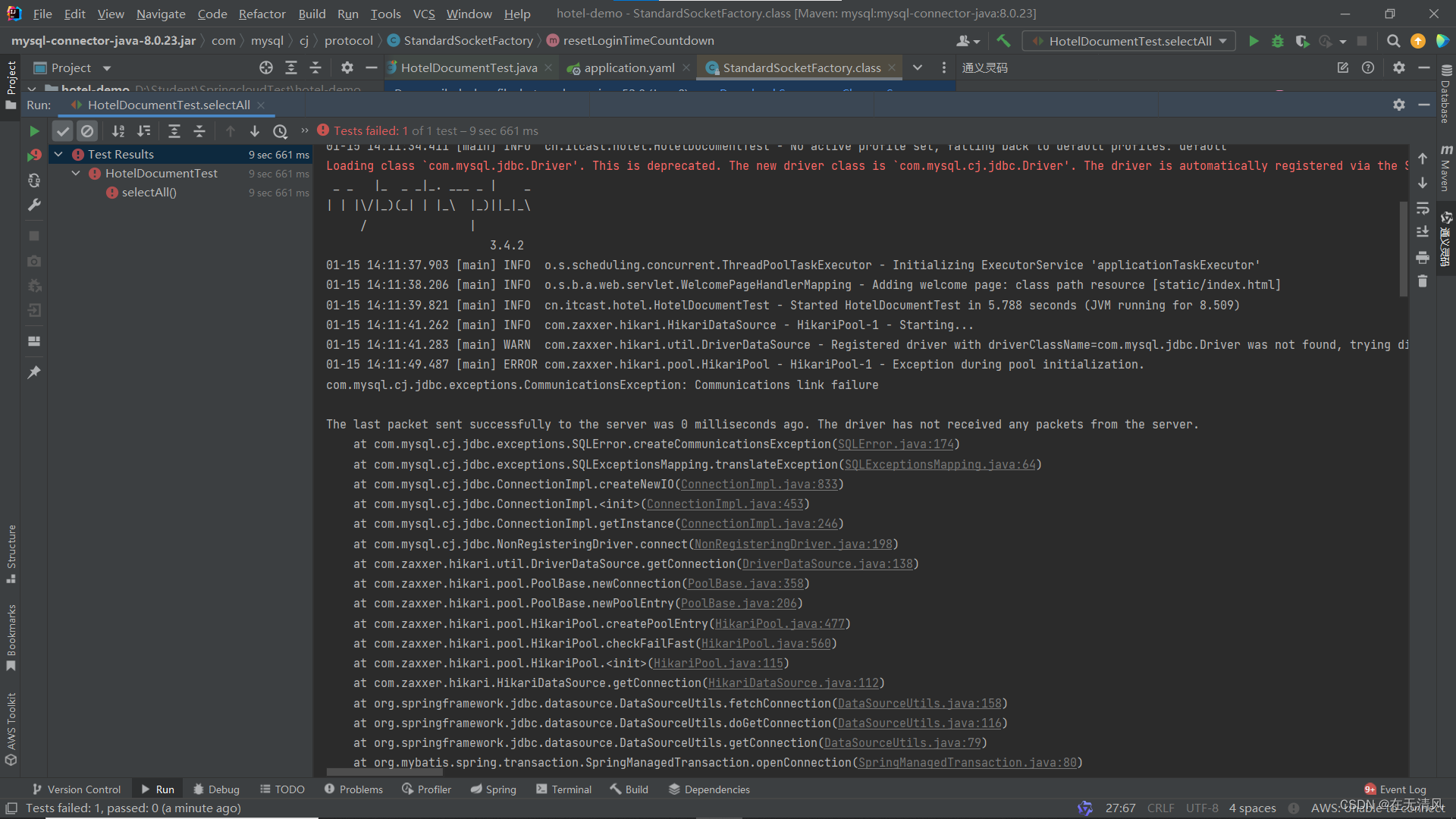The width and height of the screenshot is (1456, 819).
Task: Open run configuration dropdown HotelDocumentTest.selectAll
Action: [x=1129, y=41]
